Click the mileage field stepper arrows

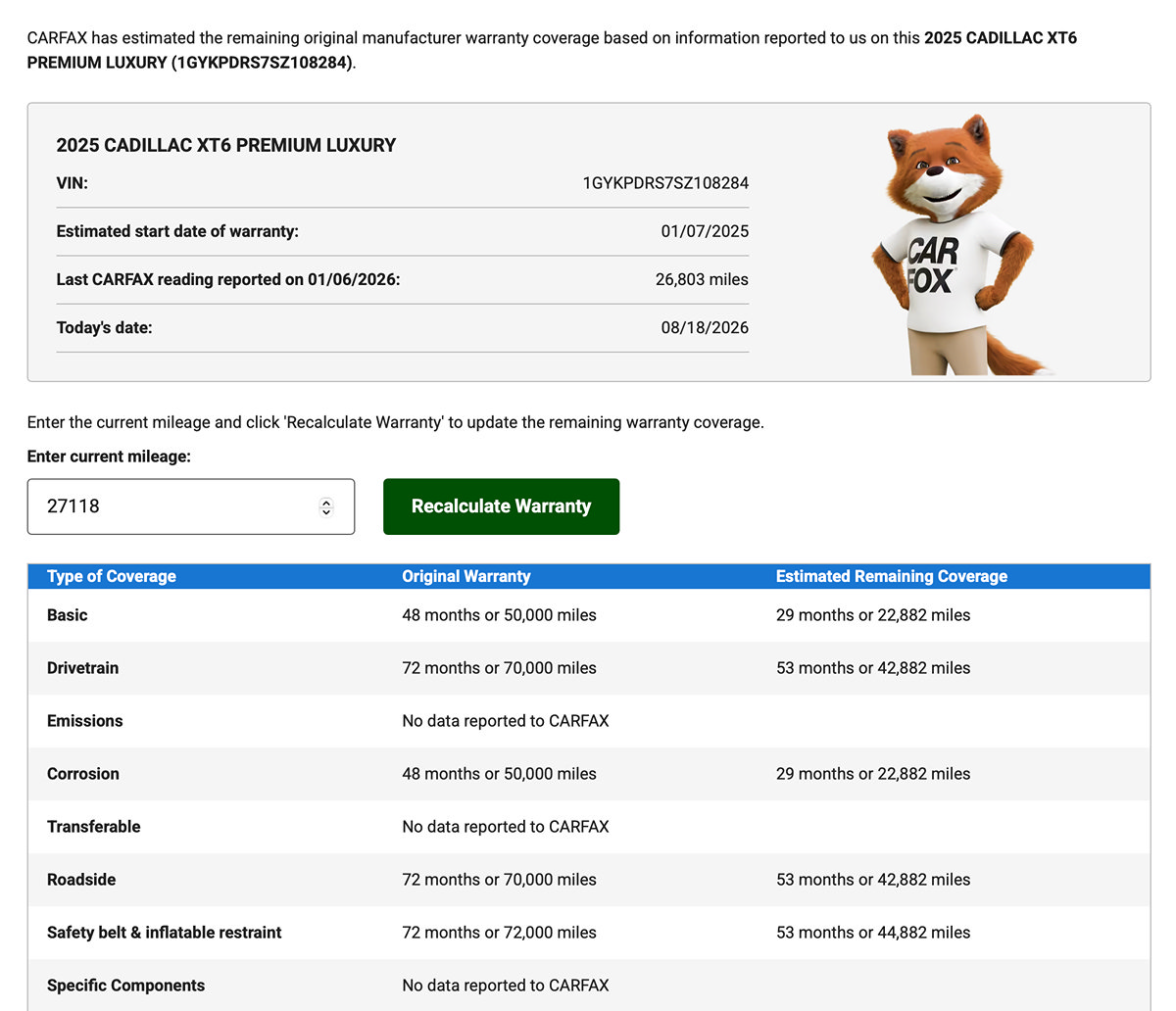[326, 506]
